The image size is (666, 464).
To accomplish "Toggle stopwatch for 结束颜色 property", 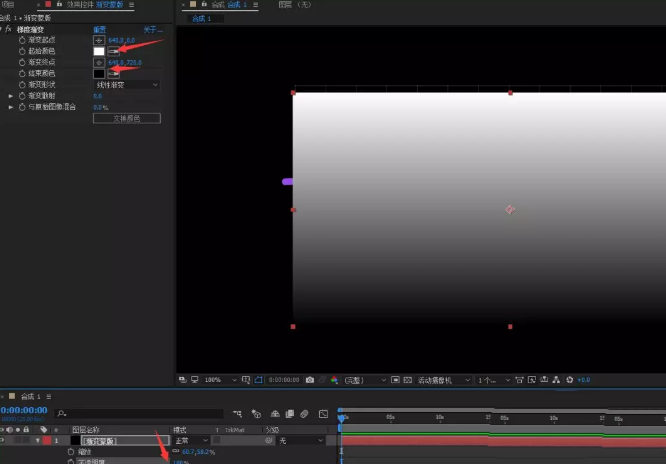I will pyautogui.click(x=22, y=74).
